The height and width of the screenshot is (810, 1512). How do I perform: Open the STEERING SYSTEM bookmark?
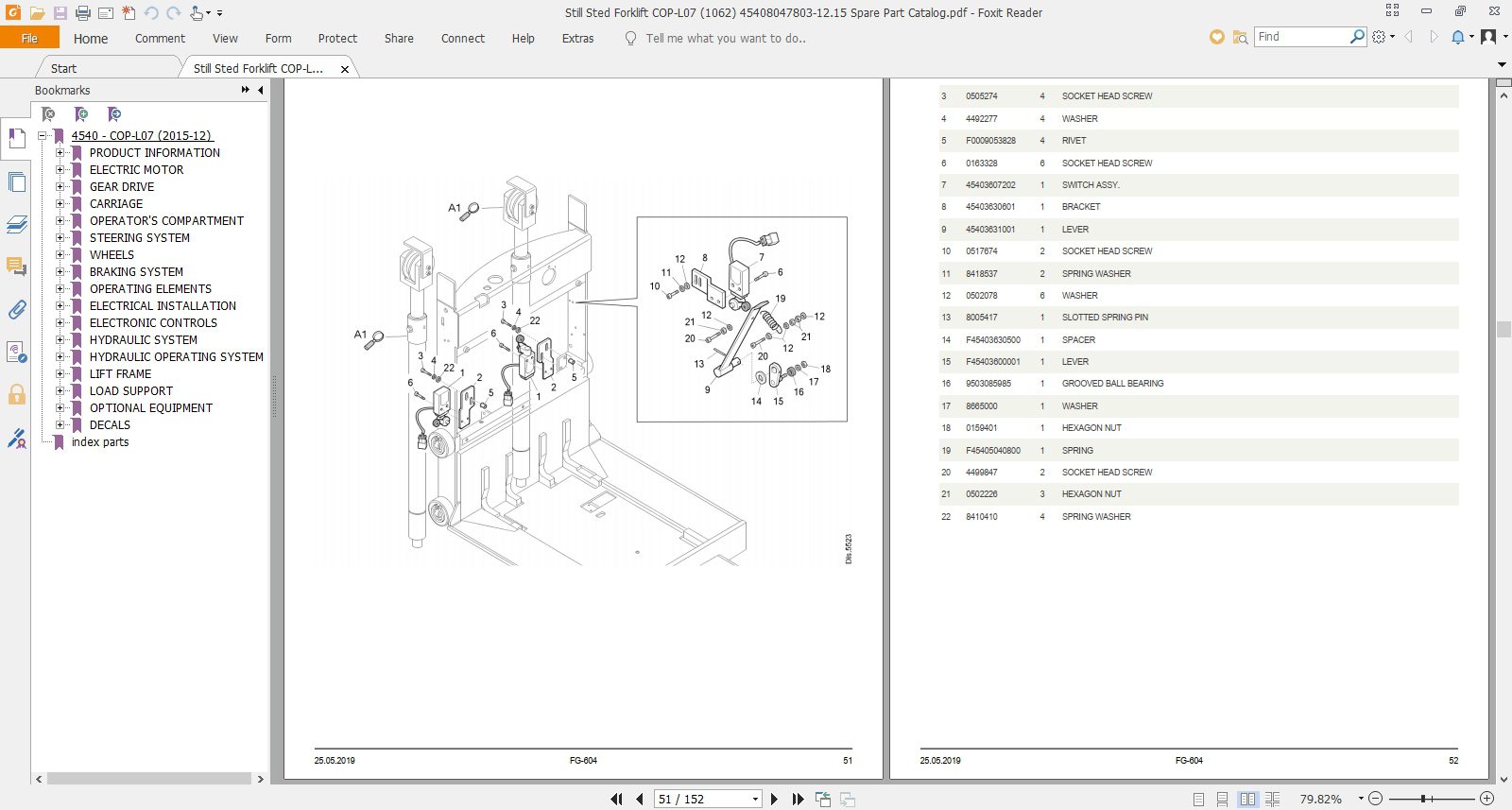(x=140, y=237)
